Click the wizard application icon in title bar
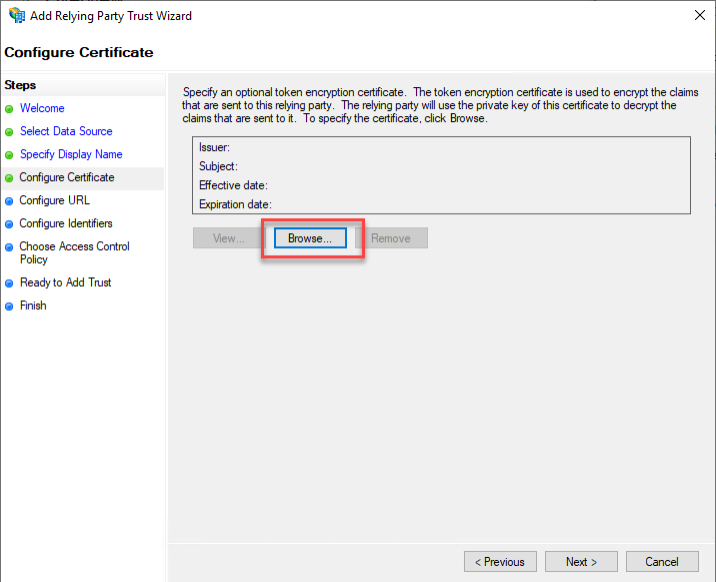 click(17, 15)
